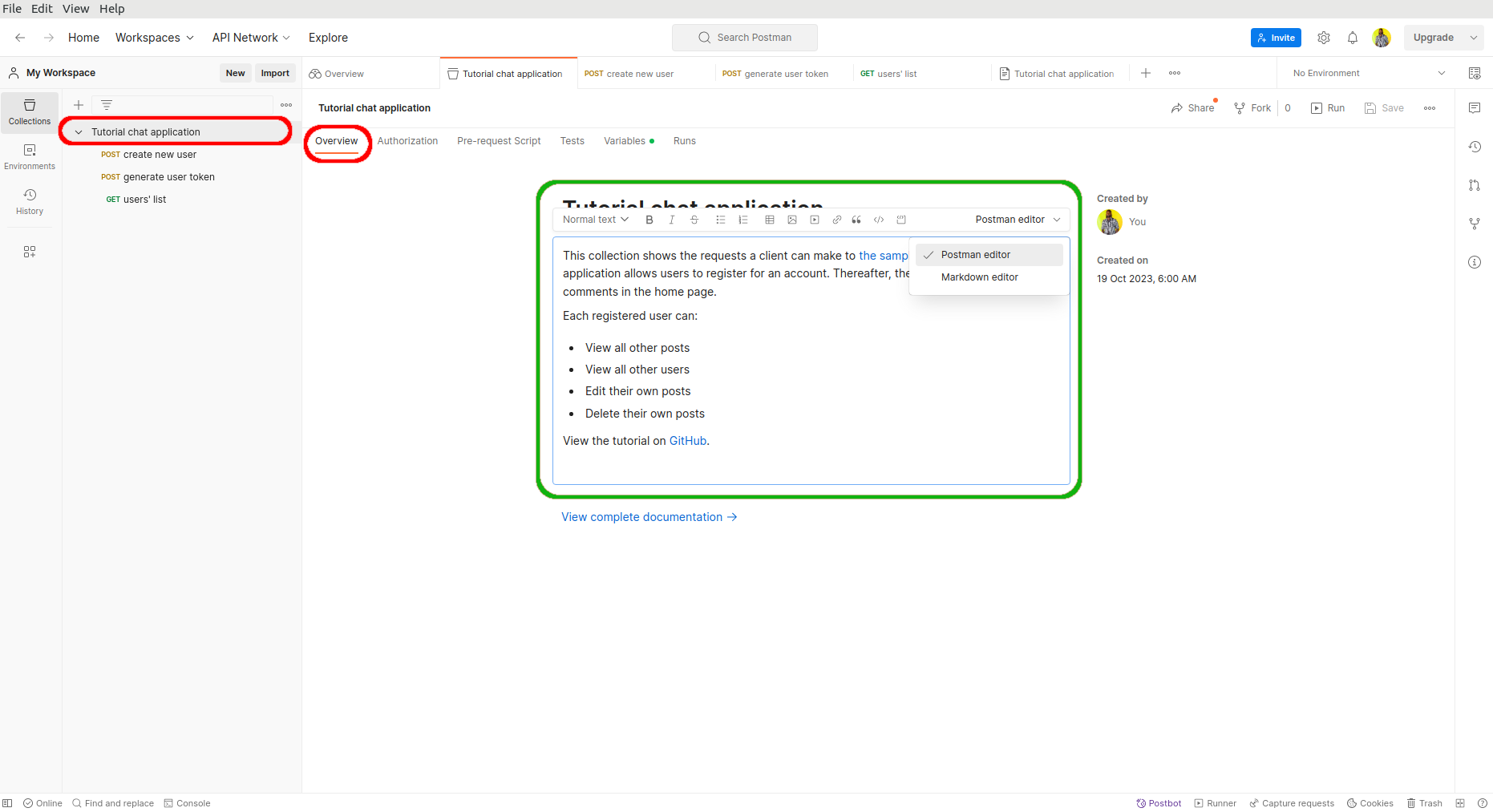The image size is (1493, 812).
Task: Click the Invite button
Action: point(1276,38)
